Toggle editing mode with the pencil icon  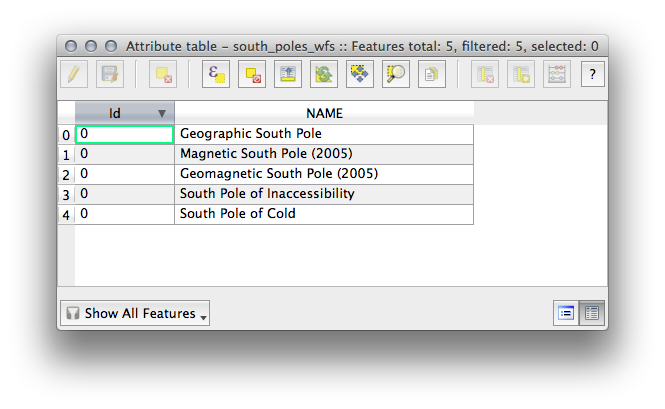pyautogui.click(x=74, y=74)
